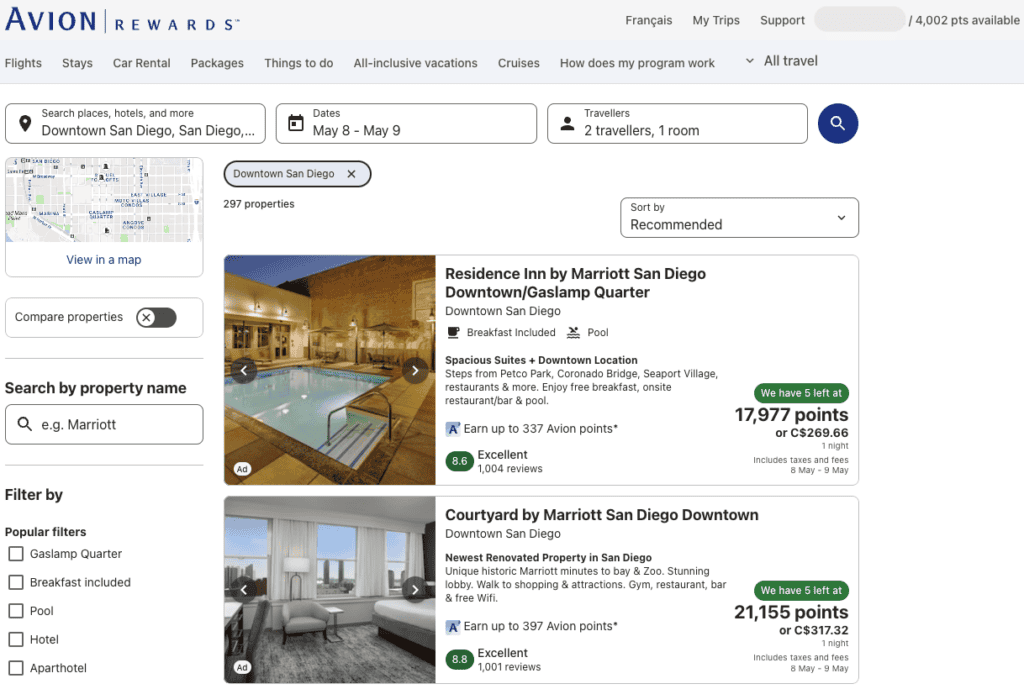Check the Breakfast included filter

tap(15, 582)
